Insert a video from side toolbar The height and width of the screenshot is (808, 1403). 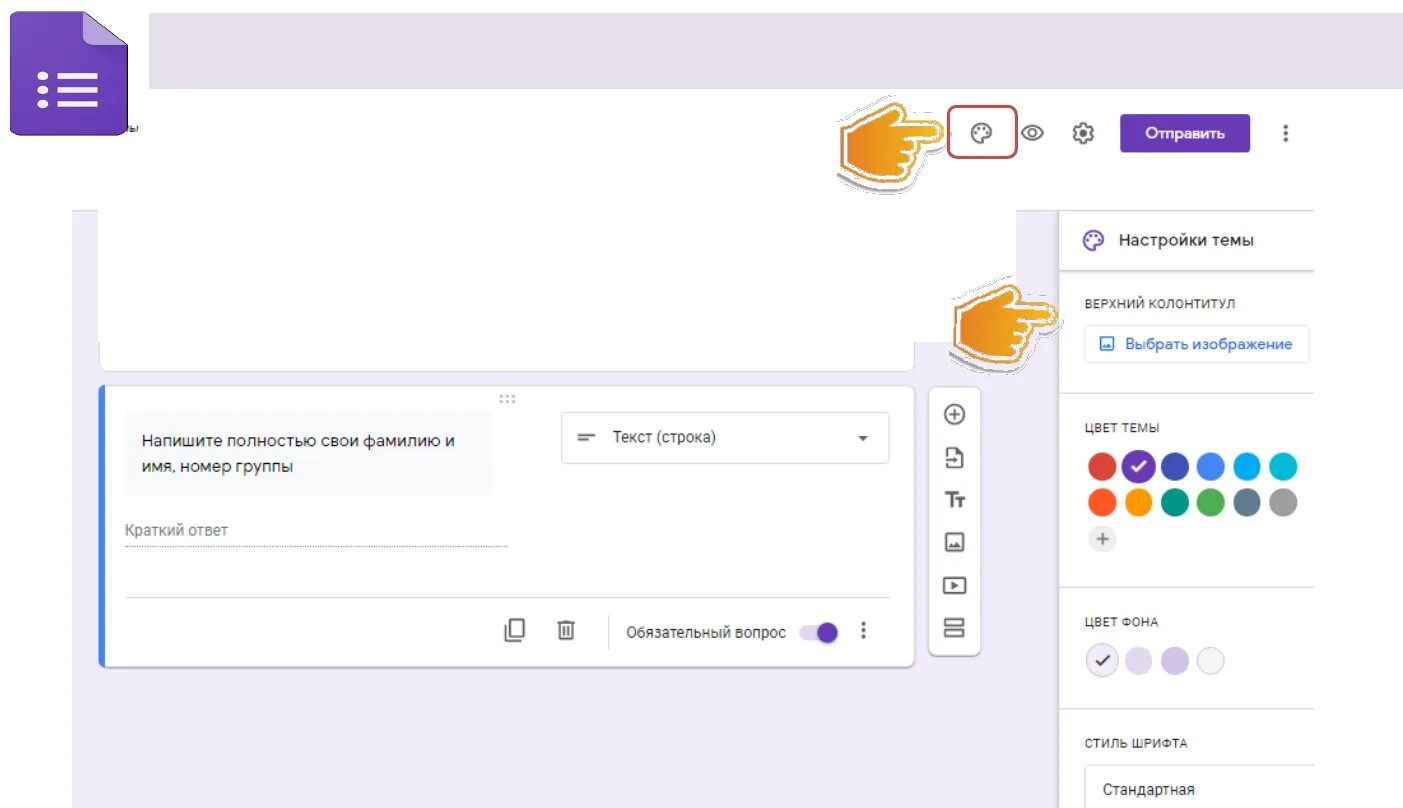(x=955, y=585)
